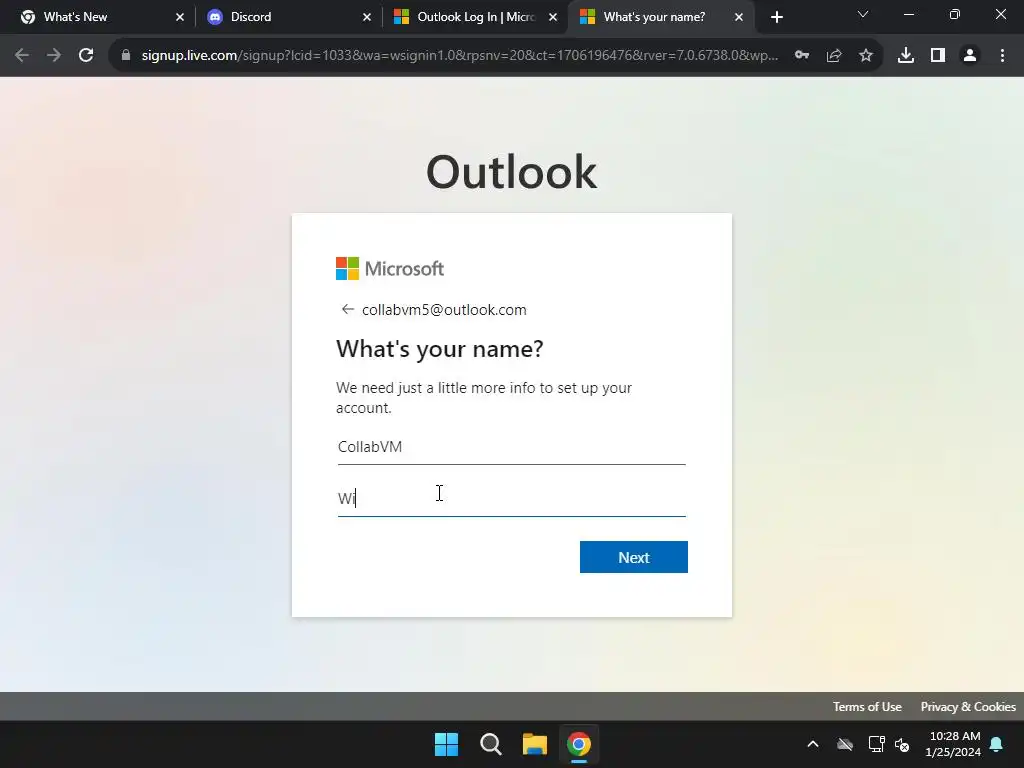Bookmark this page with star icon
Screen dimensions: 1024x768
[x=866, y=56]
